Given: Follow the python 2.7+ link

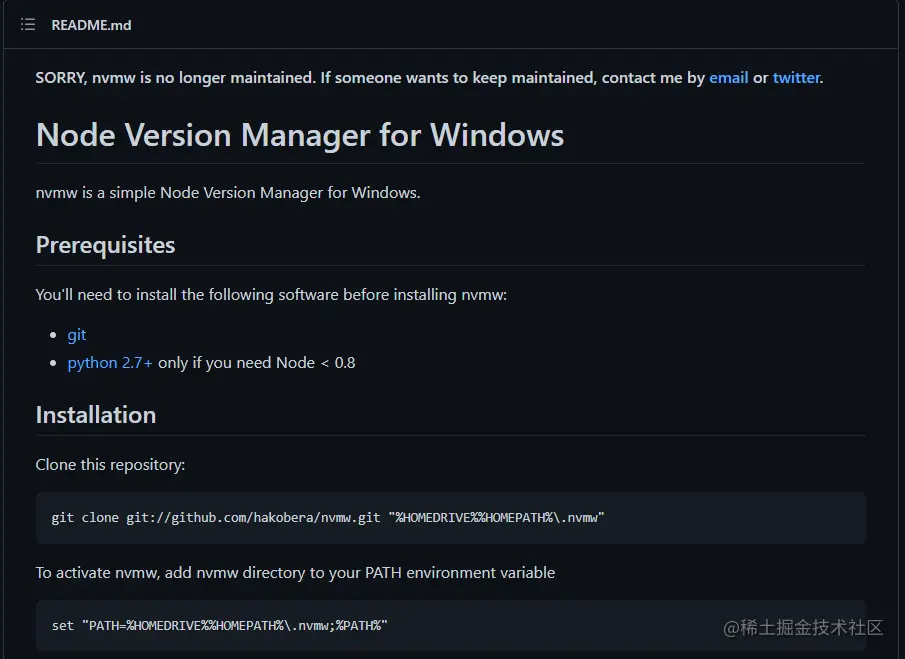Looking at the screenshot, I should [x=110, y=362].
